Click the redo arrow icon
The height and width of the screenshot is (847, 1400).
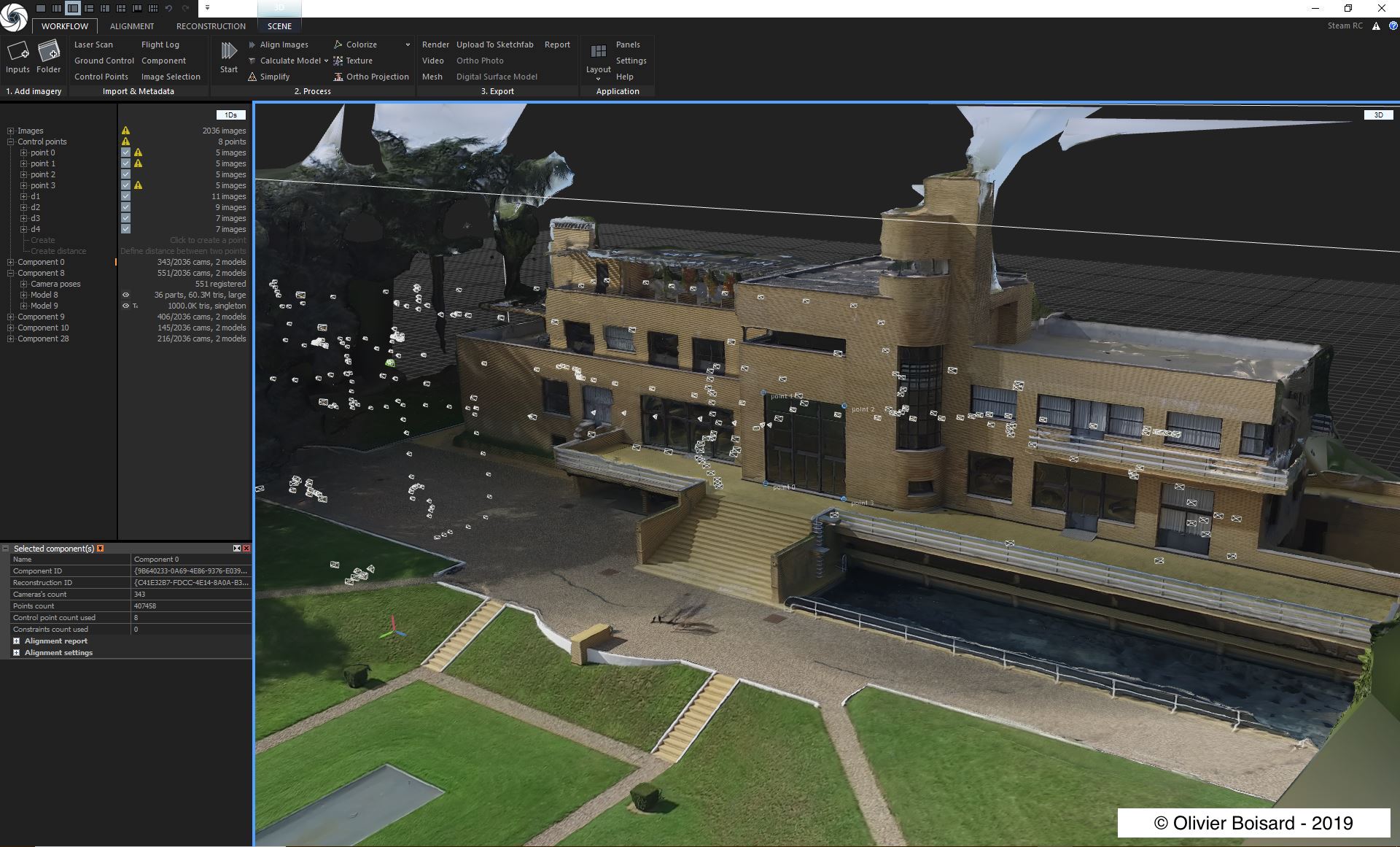pos(185,8)
